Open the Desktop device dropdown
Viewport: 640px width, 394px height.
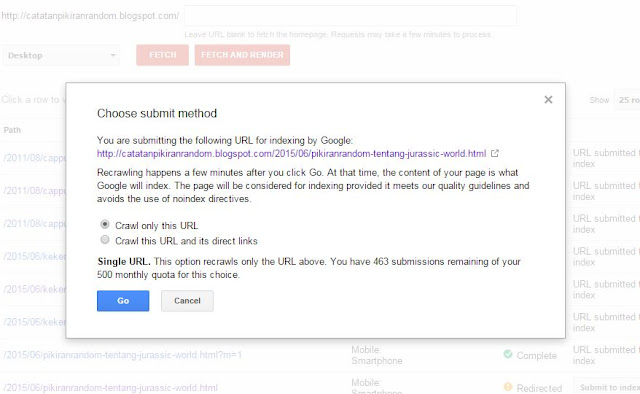(61, 56)
